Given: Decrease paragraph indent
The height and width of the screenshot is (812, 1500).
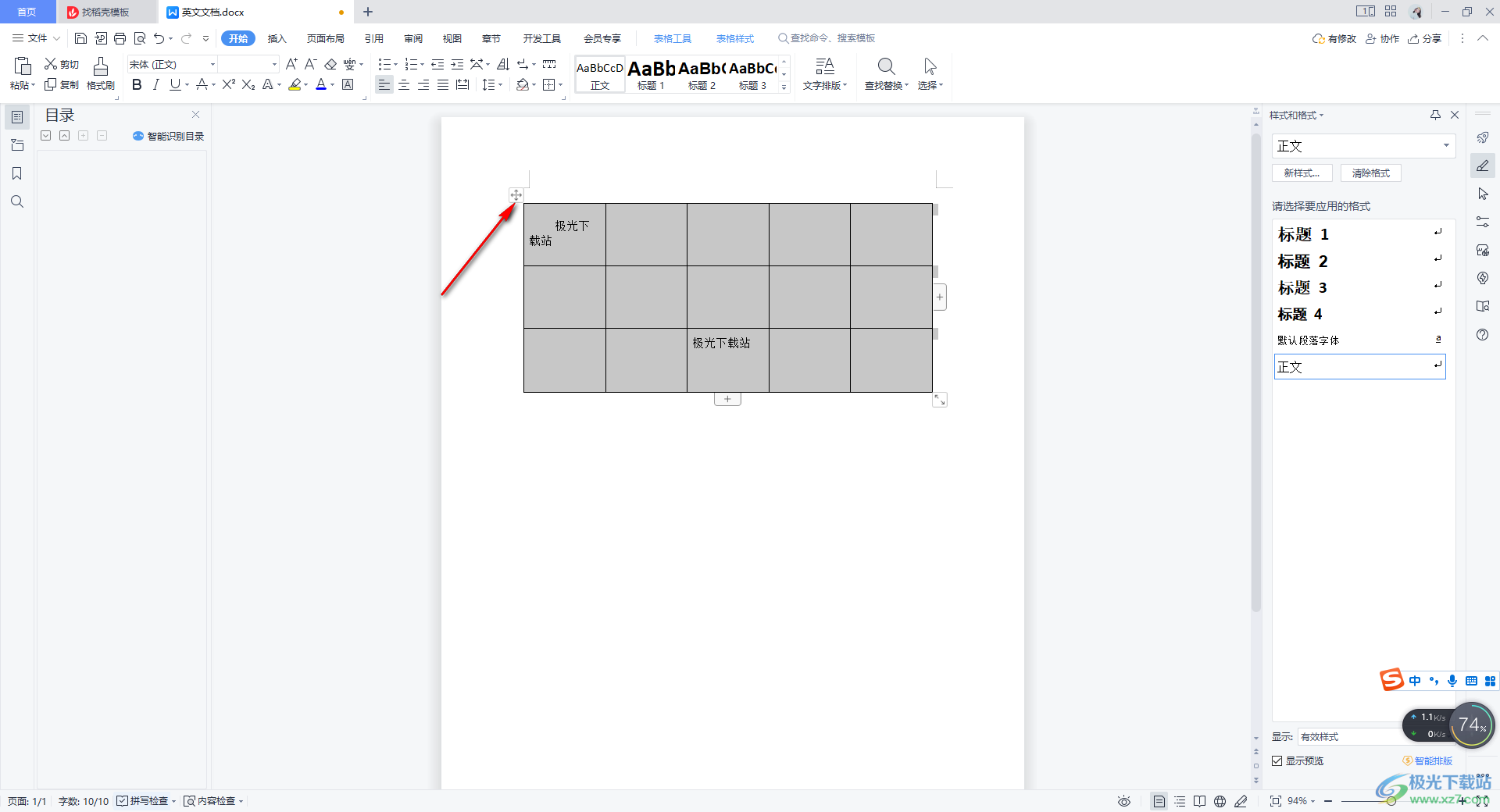Looking at the screenshot, I should pyautogui.click(x=437, y=64).
